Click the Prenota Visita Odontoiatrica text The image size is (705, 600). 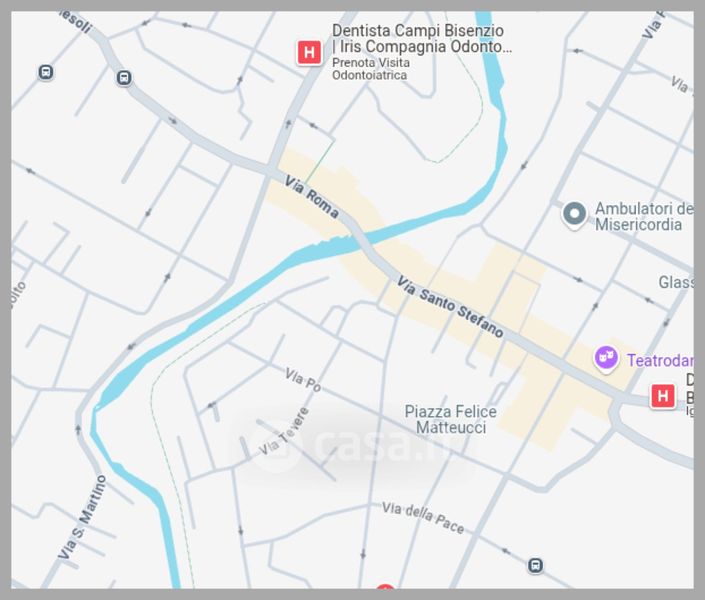370,69
